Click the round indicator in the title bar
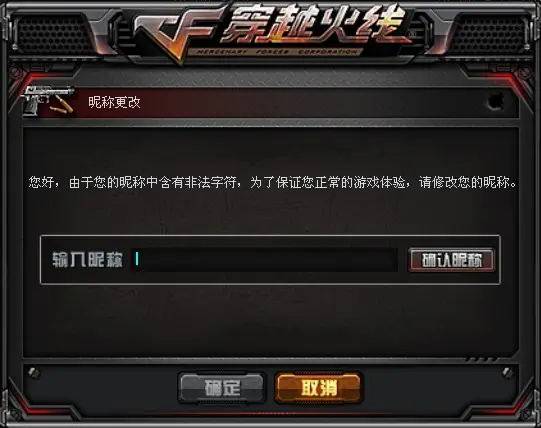 pos(495,101)
